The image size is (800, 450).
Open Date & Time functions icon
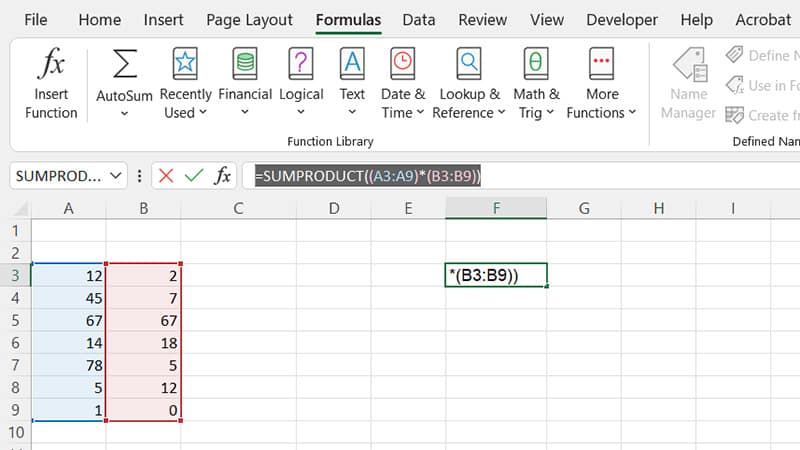(403, 63)
